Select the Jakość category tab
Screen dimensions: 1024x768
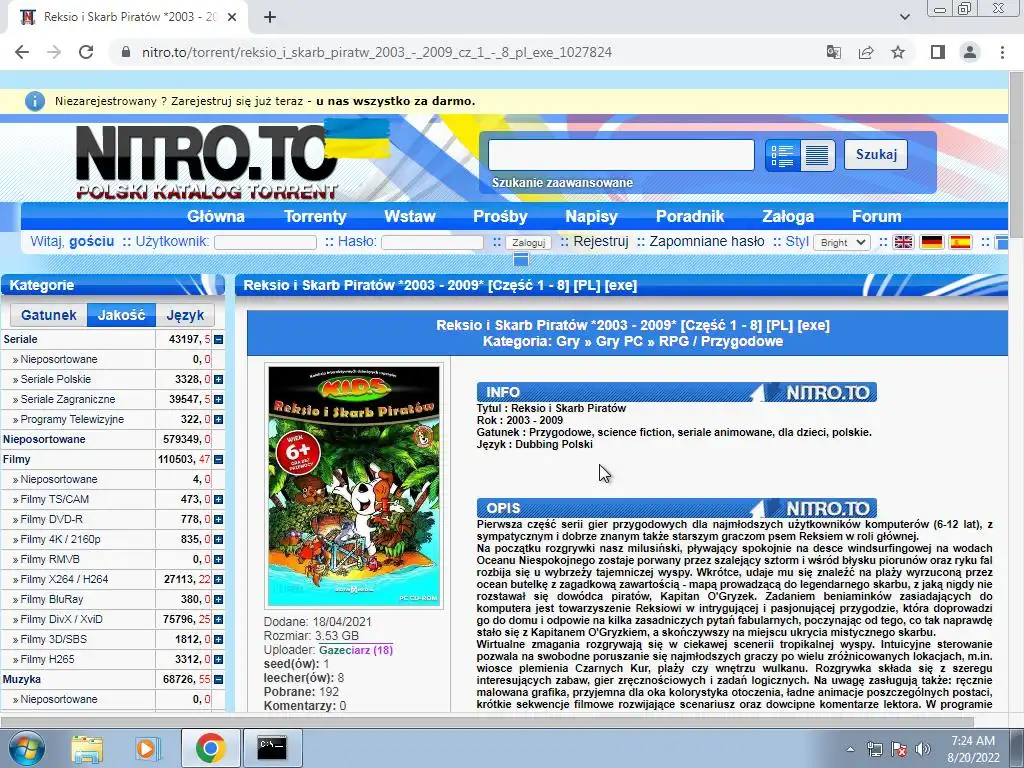[x=121, y=315]
